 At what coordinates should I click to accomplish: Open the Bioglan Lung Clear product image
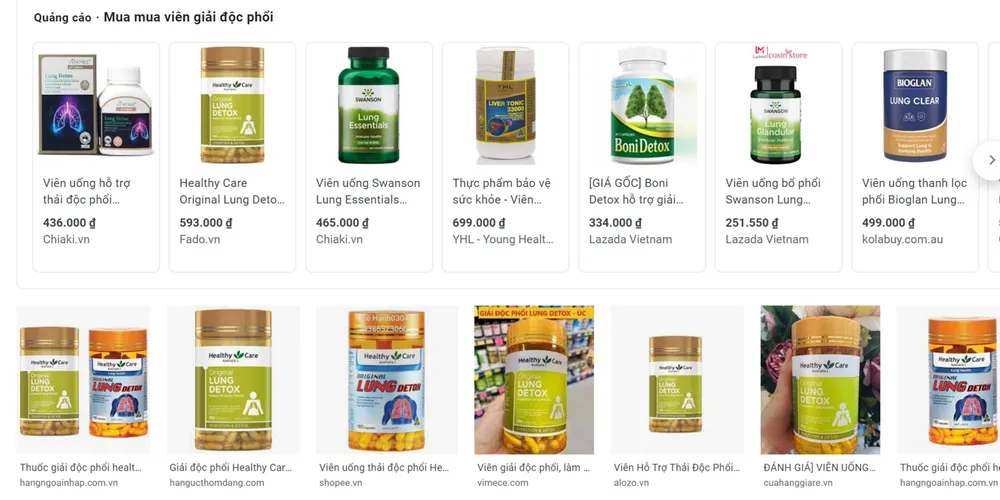[915, 105]
